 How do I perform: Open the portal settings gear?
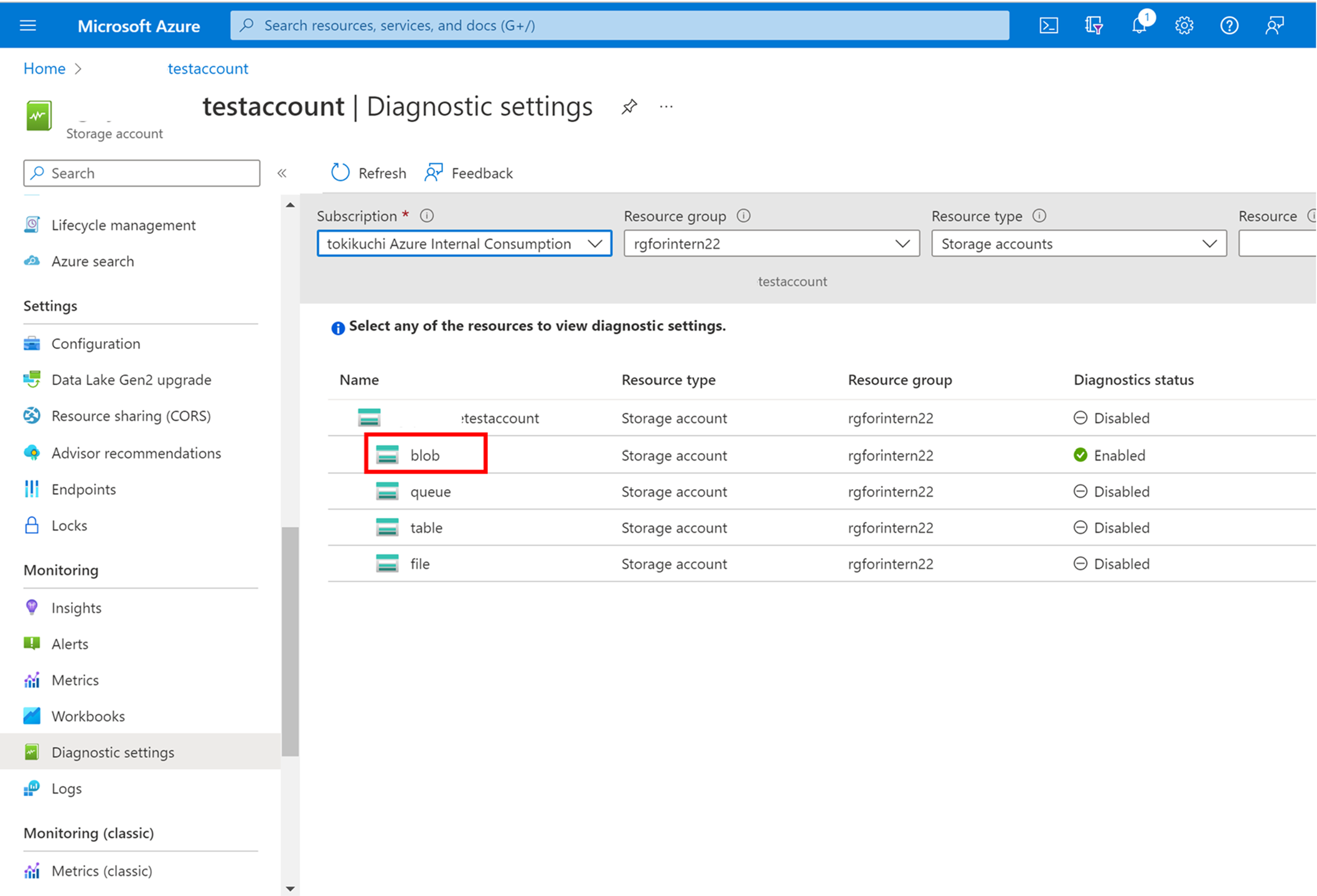[x=1184, y=26]
